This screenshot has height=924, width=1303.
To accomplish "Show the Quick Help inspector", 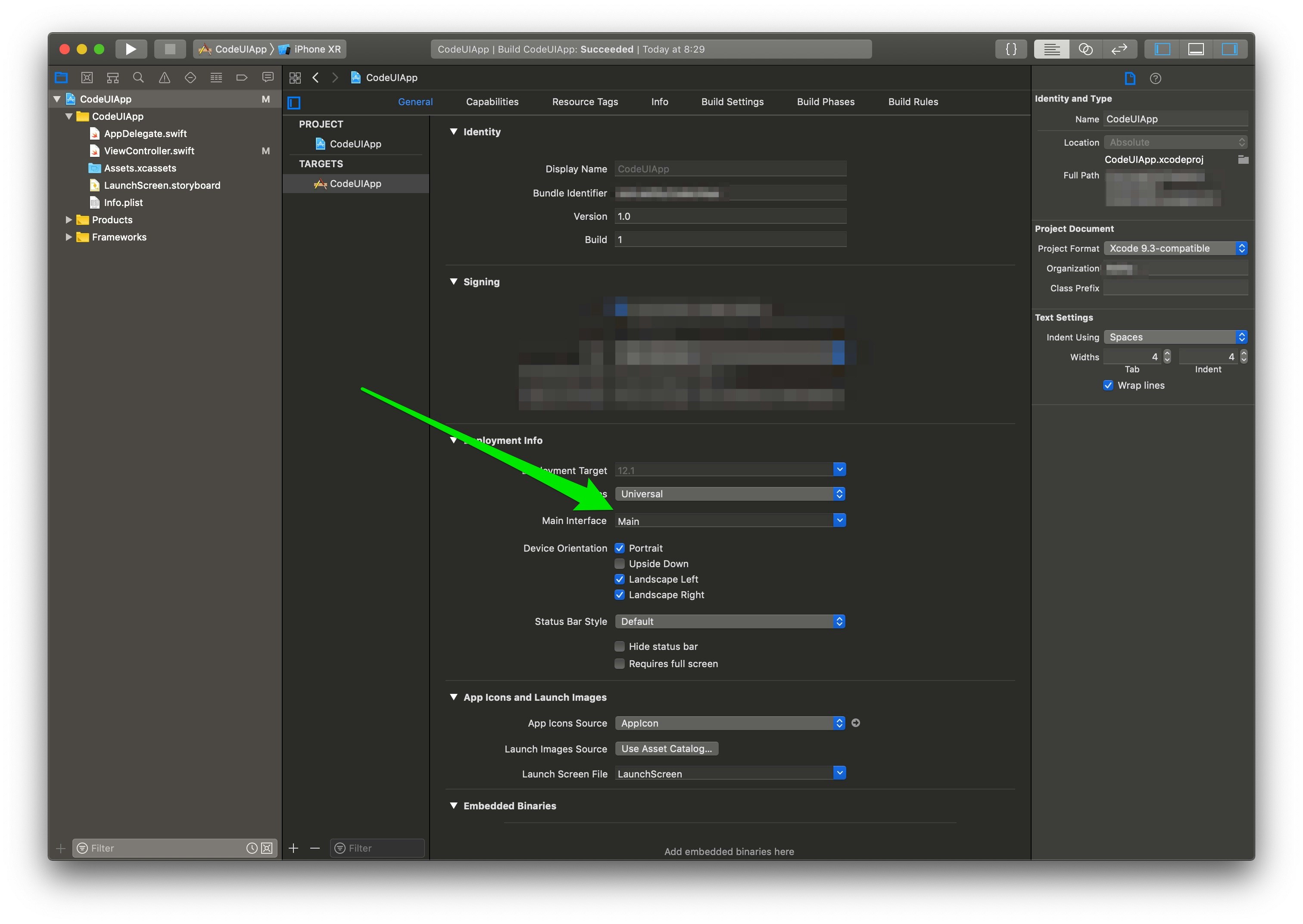I will (x=1155, y=78).
